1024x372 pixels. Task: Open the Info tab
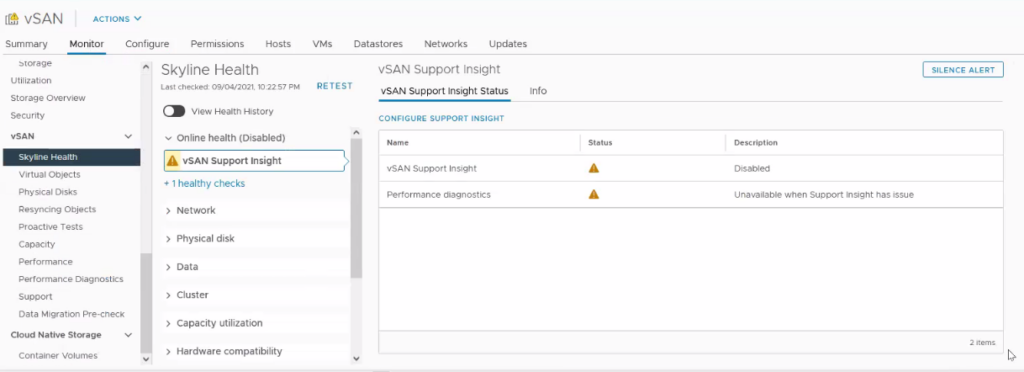point(538,91)
